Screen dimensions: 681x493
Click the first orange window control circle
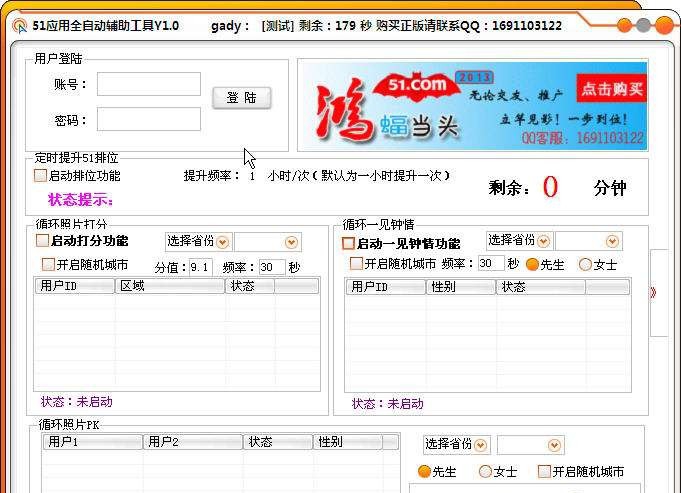(x=624, y=25)
